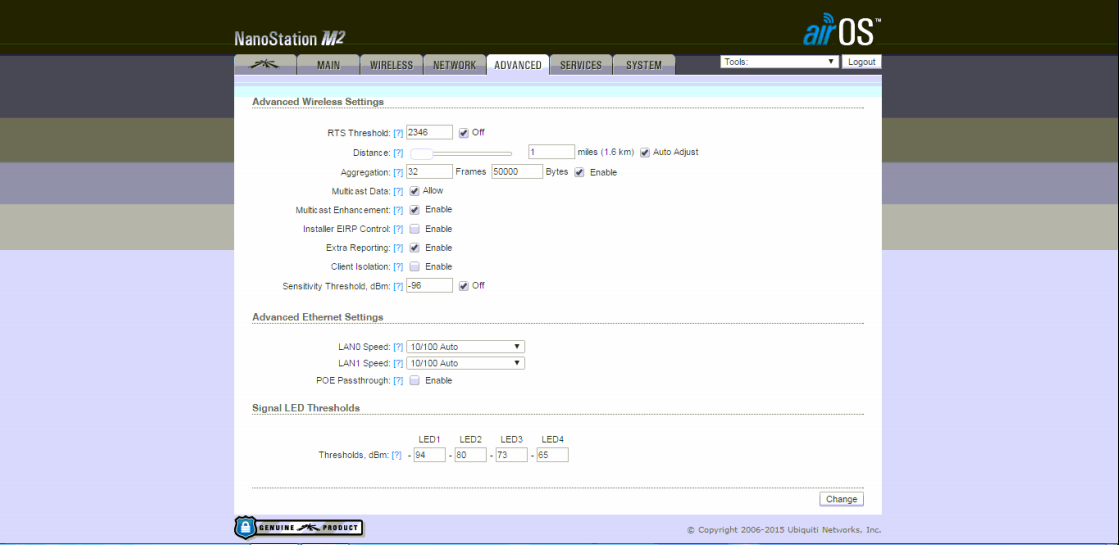This screenshot has height=545, width=1119.
Task: Open help for RTS Threshold
Action: pos(398,133)
